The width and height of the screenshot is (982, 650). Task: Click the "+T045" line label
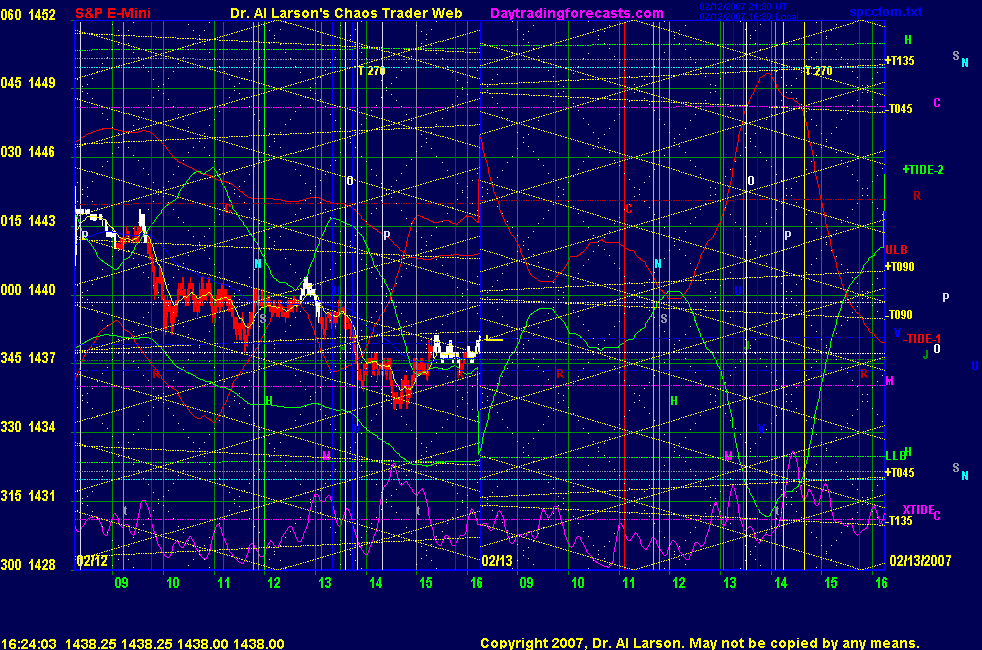[x=900, y=473]
